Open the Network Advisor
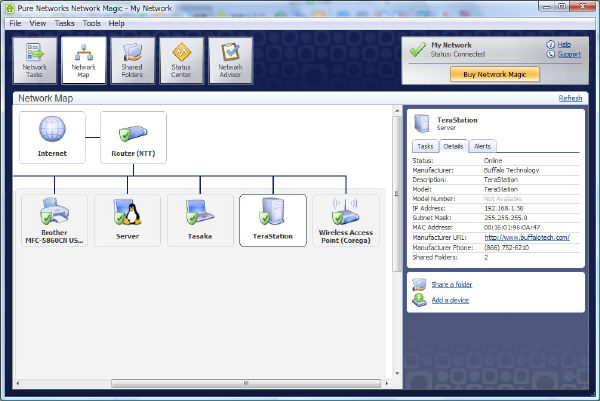 pyautogui.click(x=230, y=60)
